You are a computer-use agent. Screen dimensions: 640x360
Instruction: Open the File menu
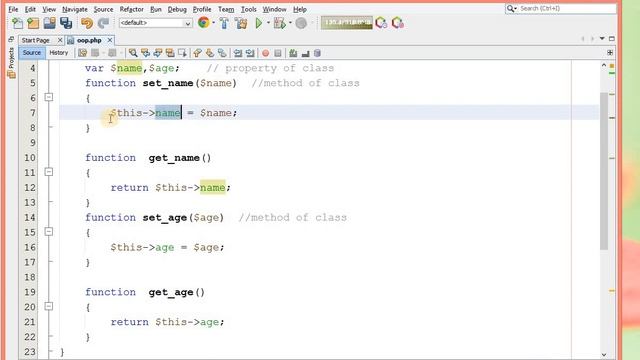[13, 9]
